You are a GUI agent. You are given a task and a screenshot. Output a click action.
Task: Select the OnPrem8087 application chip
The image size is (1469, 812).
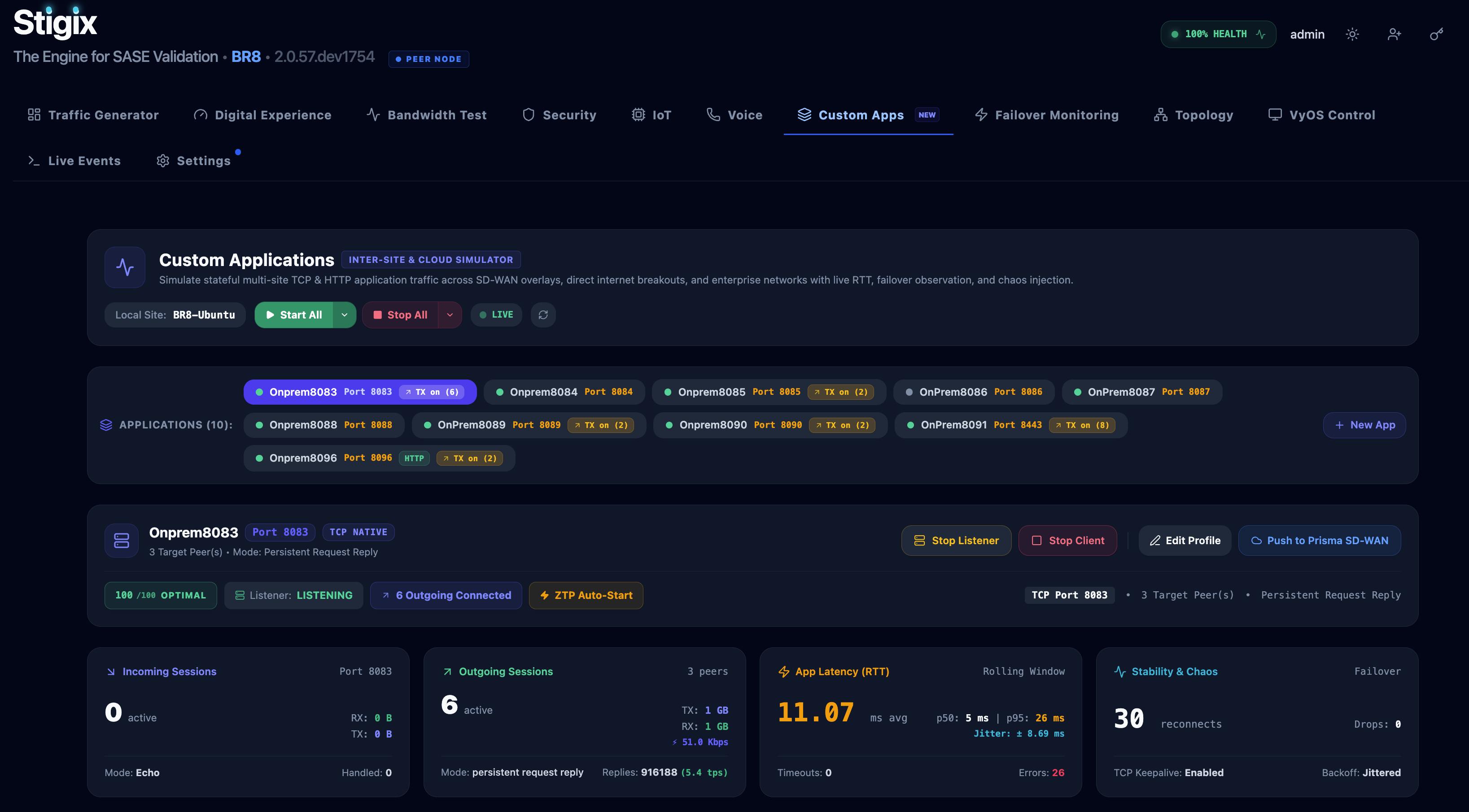[1142, 392]
